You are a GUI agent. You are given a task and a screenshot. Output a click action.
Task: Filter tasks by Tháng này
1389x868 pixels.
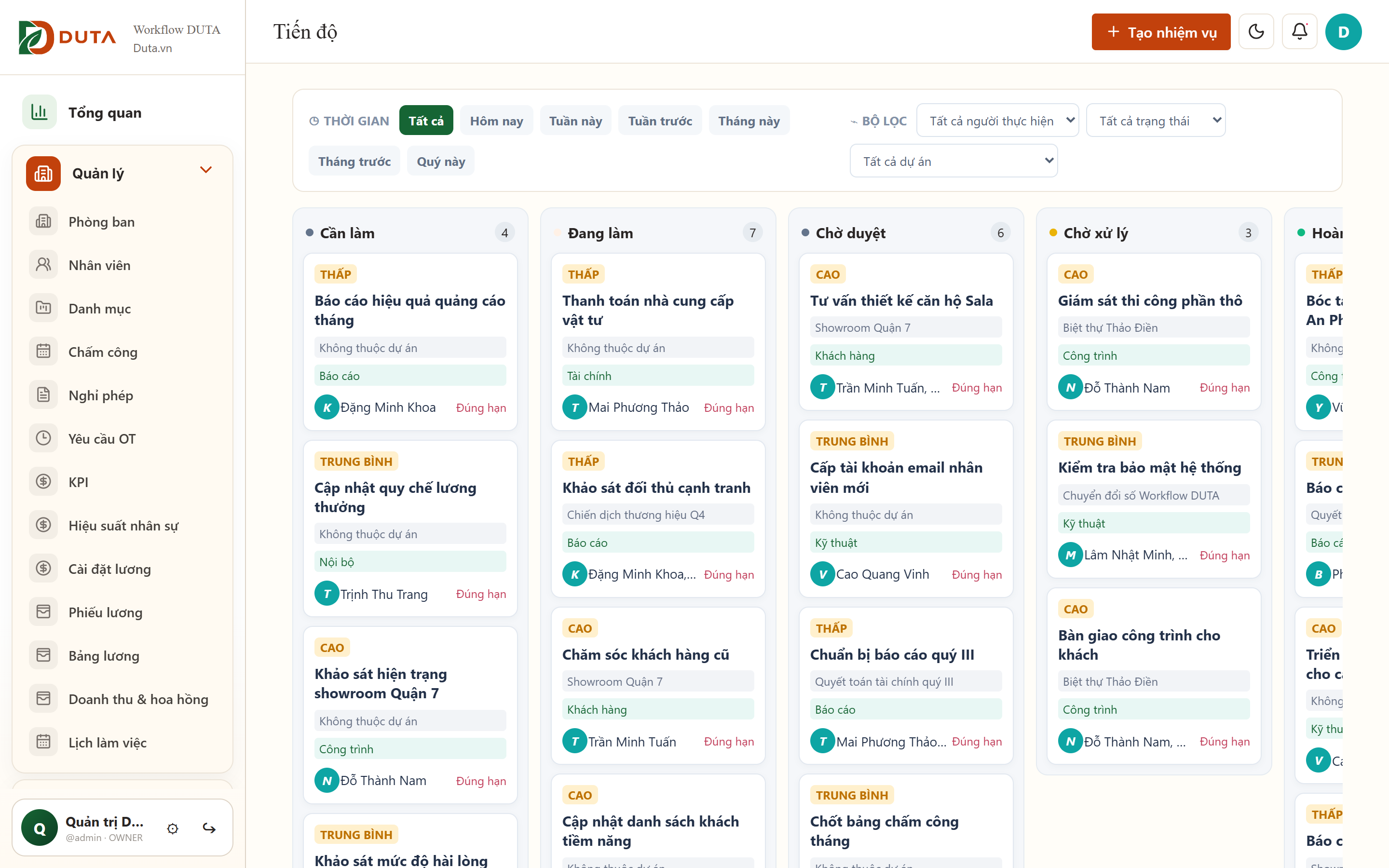coord(749,121)
